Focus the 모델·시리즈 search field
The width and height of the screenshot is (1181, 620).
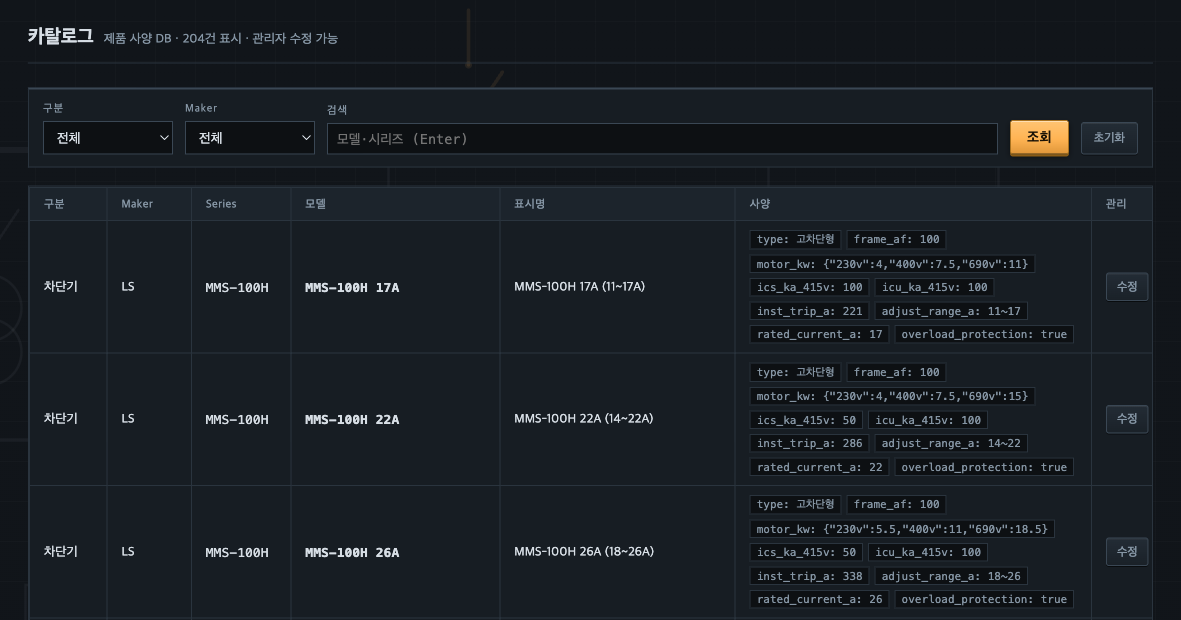coord(662,139)
